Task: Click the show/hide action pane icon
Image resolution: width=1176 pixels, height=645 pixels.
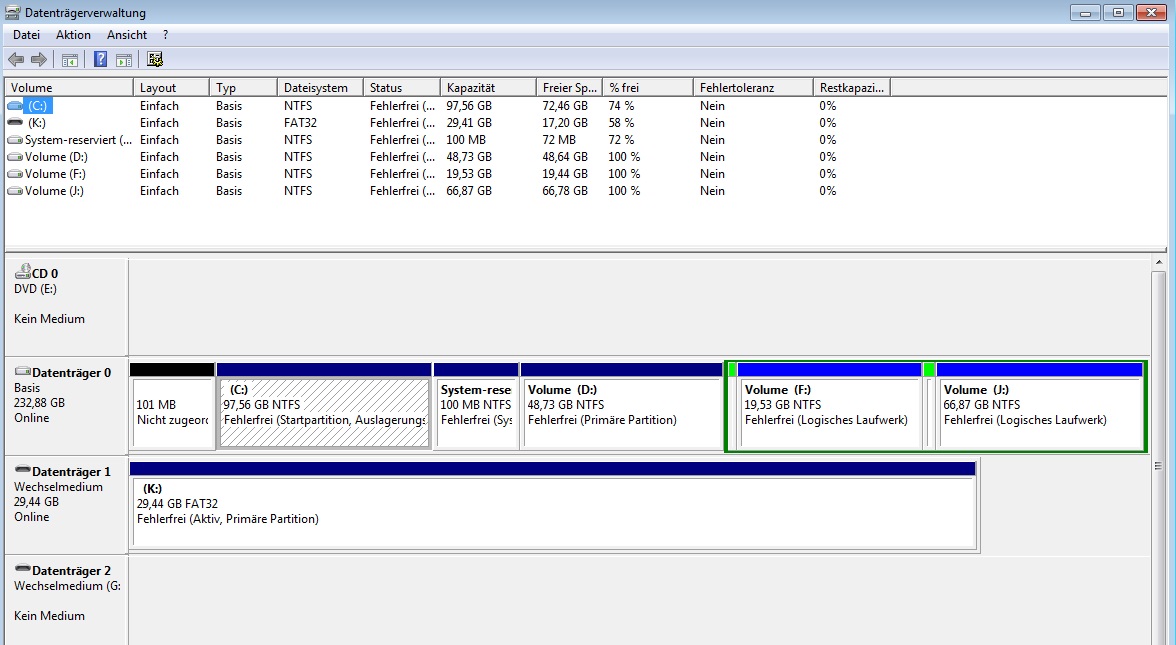Action: 124,60
